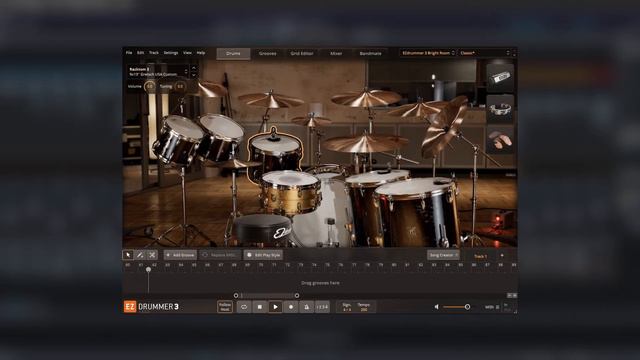Open the Song Creator panel
This screenshot has width=640, height=360.
(x=443, y=255)
